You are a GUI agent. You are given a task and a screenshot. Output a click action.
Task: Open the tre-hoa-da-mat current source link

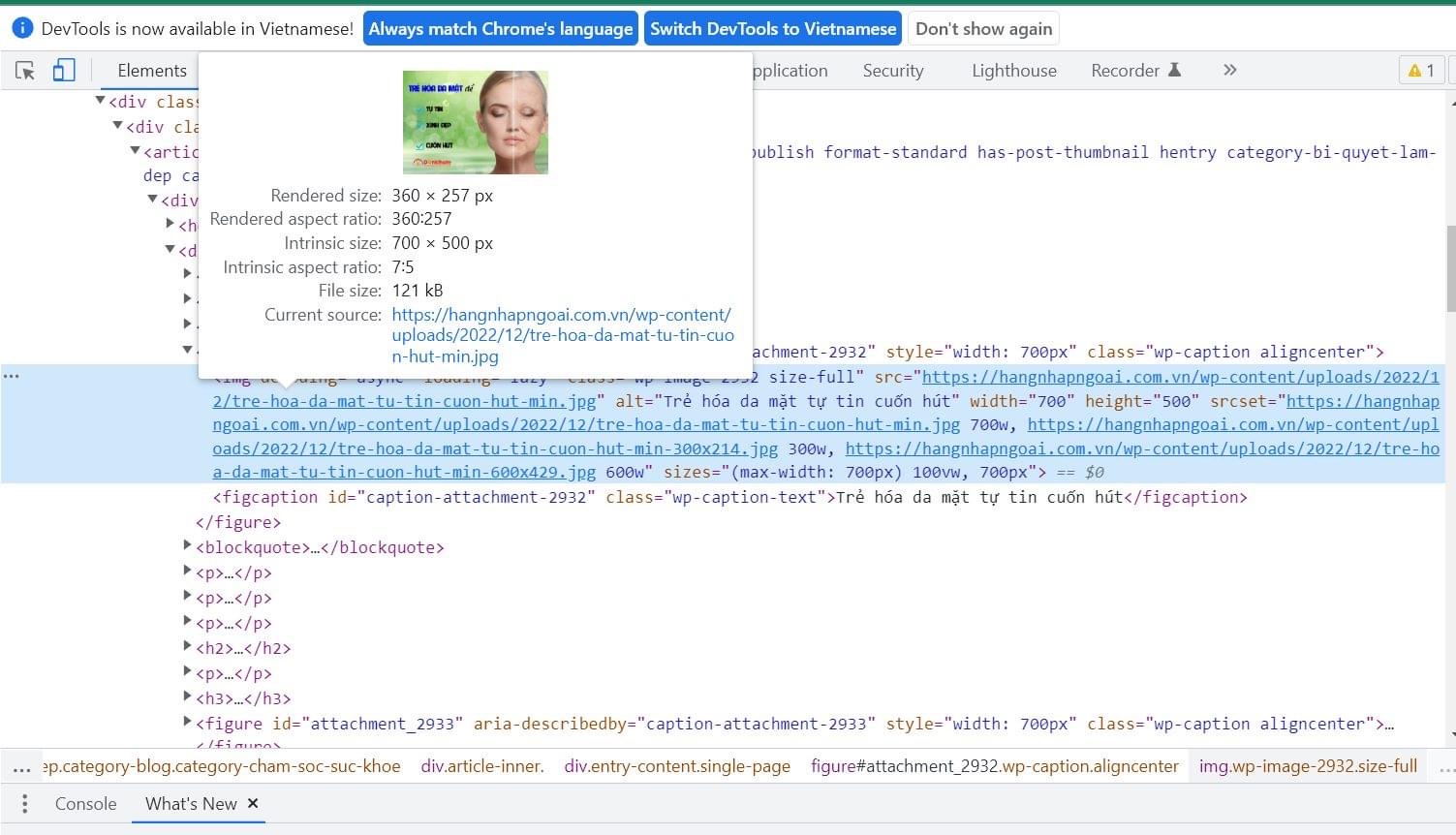(x=562, y=334)
